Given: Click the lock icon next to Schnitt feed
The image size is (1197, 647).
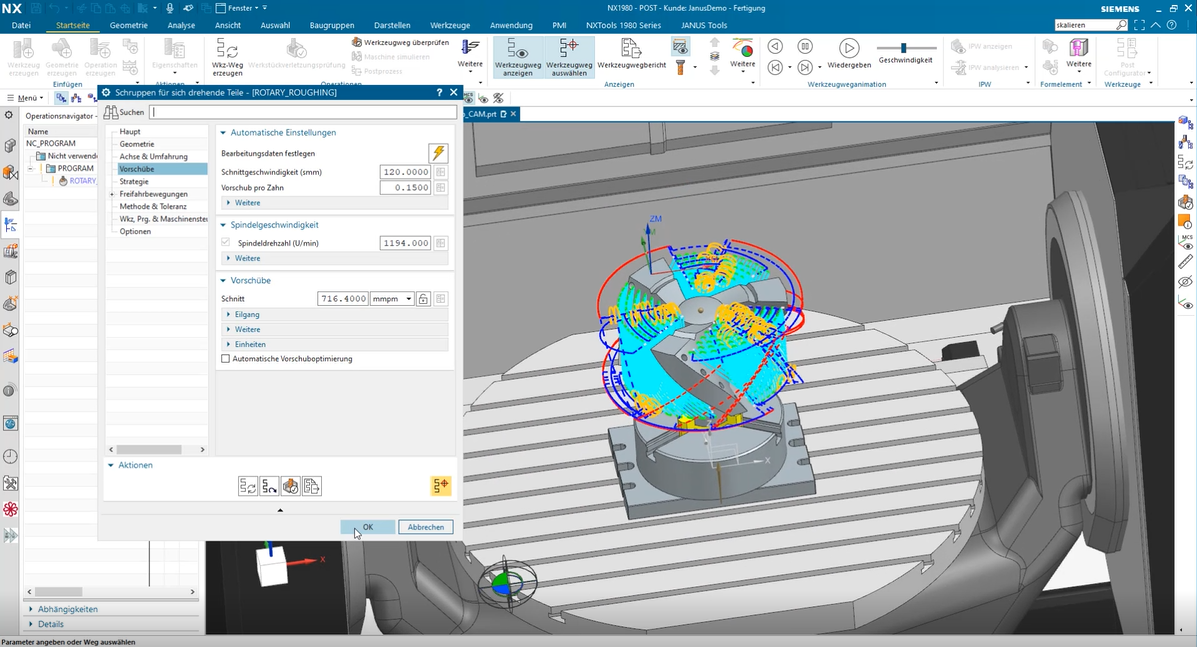Looking at the screenshot, I should (424, 298).
